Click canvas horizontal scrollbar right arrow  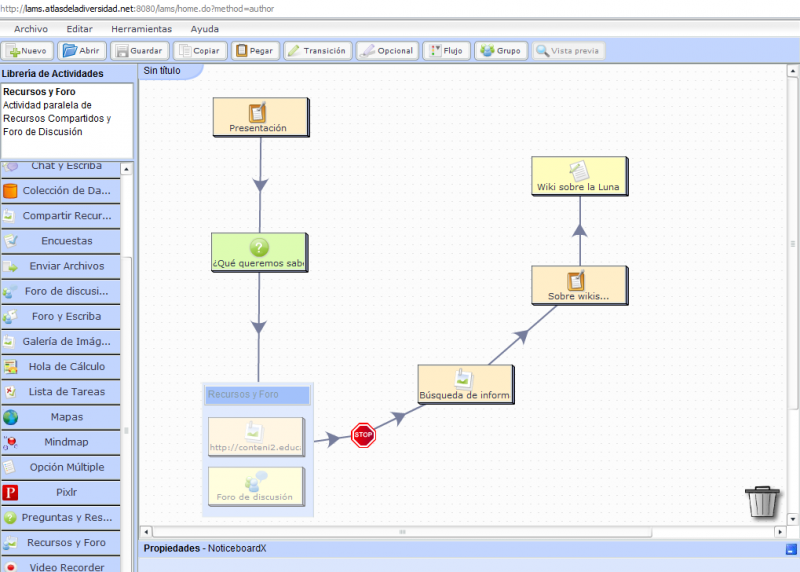click(x=780, y=532)
